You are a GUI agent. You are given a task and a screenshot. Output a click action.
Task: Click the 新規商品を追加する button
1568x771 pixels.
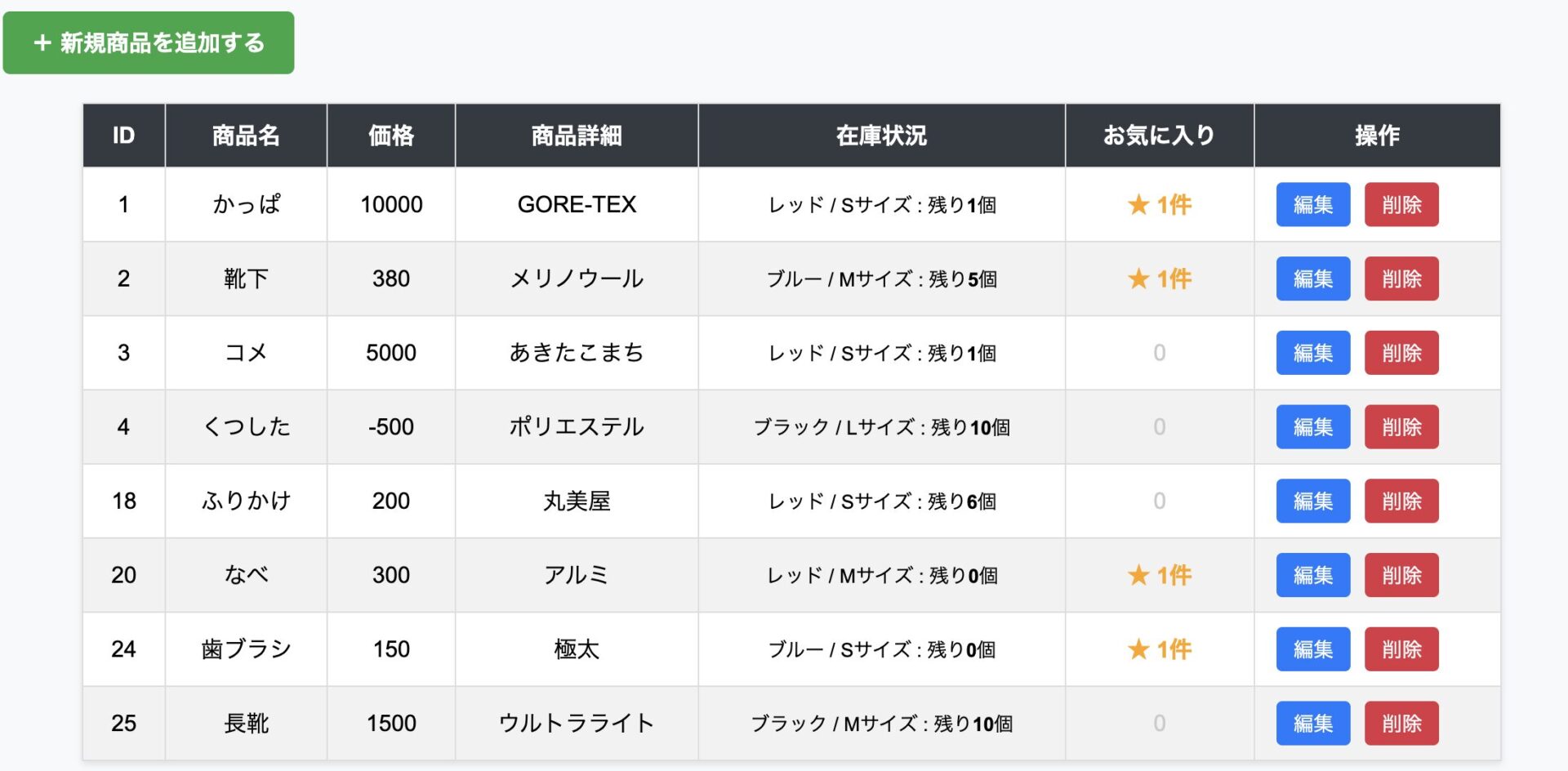click(x=149, y=42)
